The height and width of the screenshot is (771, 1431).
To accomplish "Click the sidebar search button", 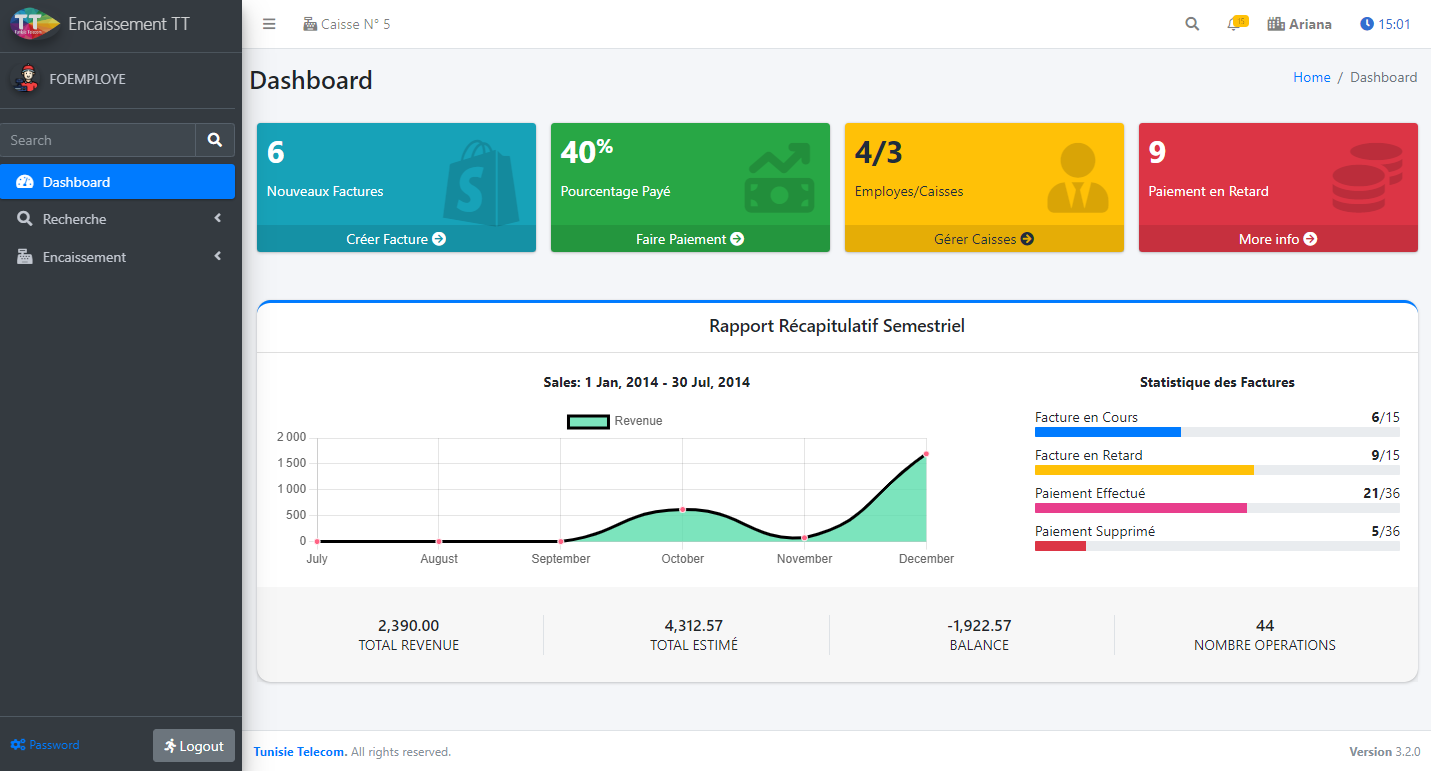I will 215,140.
